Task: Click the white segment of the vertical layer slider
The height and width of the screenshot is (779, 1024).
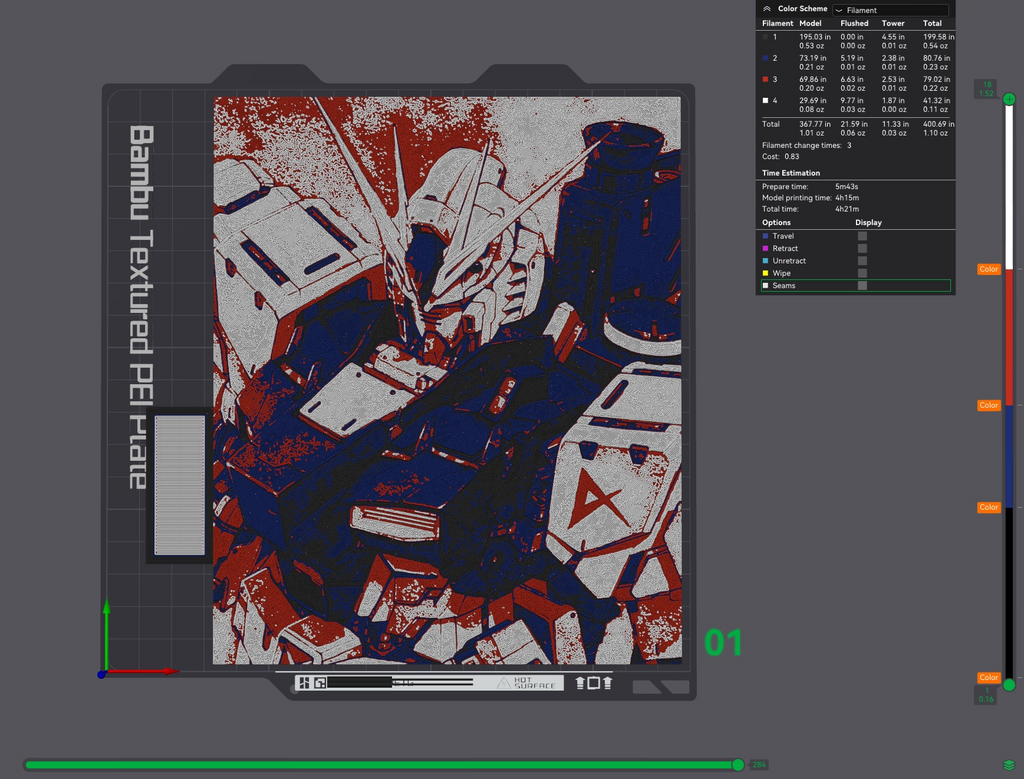Action: click(1009, 187)
